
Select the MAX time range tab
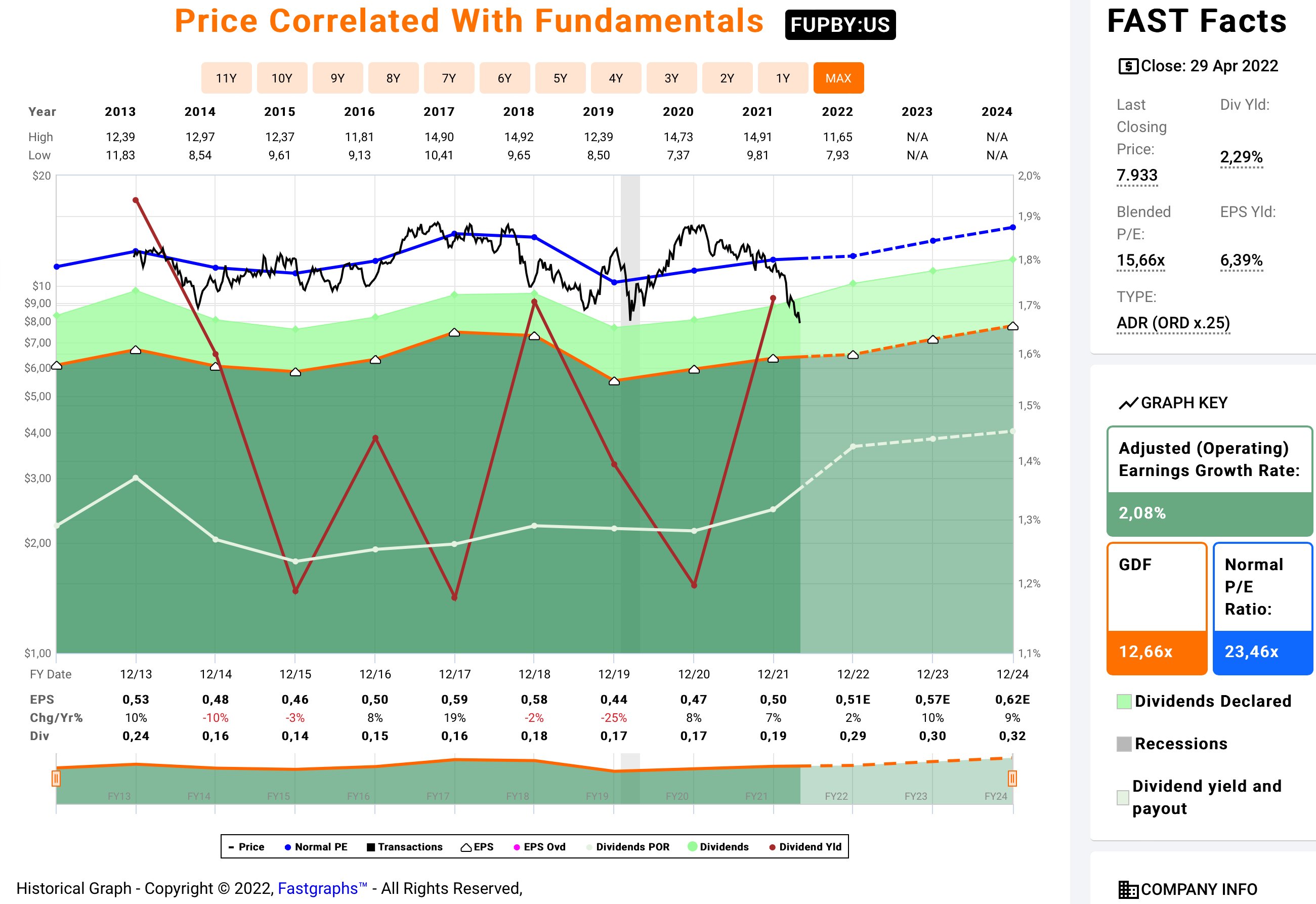838,78
